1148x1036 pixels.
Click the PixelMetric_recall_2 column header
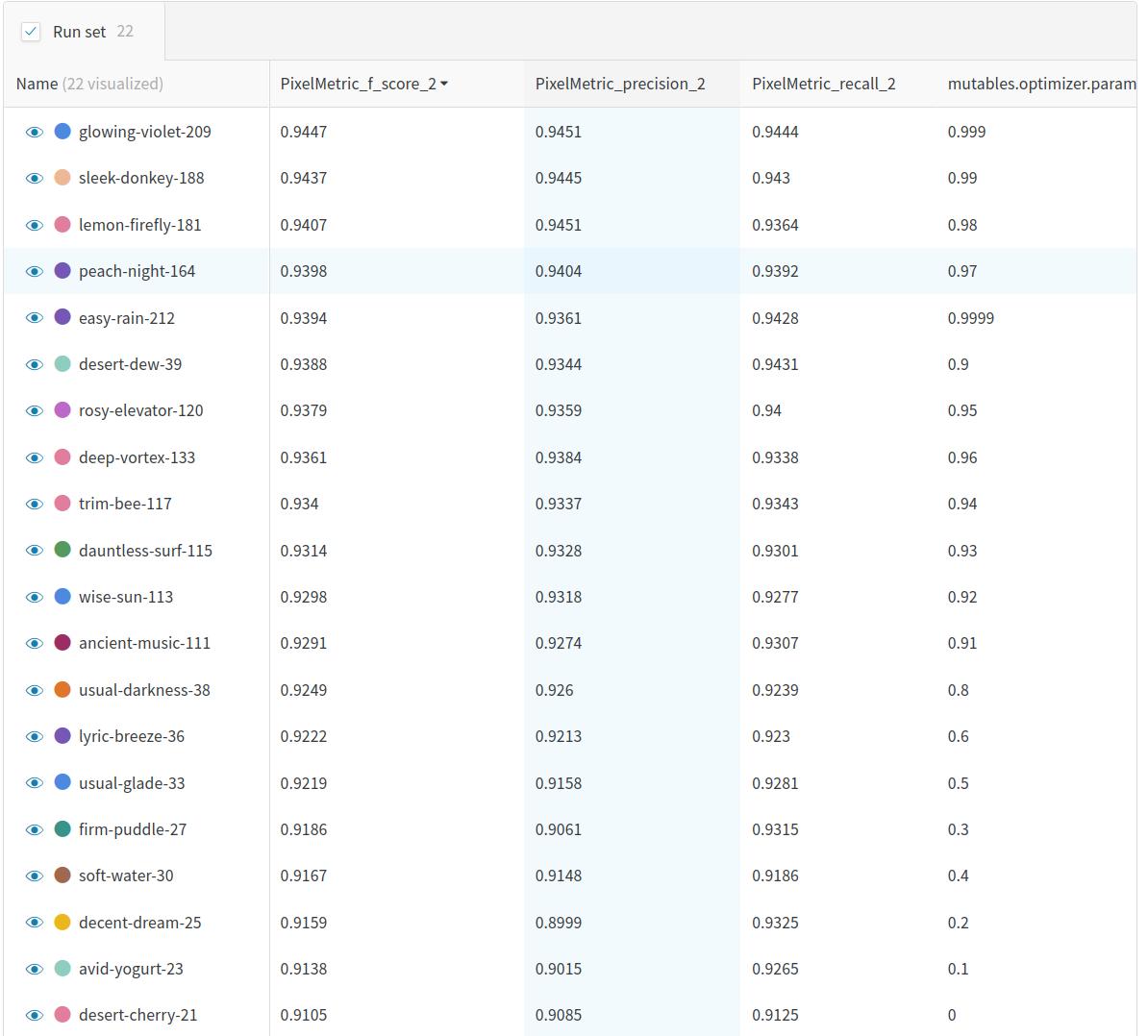point(823,84)
